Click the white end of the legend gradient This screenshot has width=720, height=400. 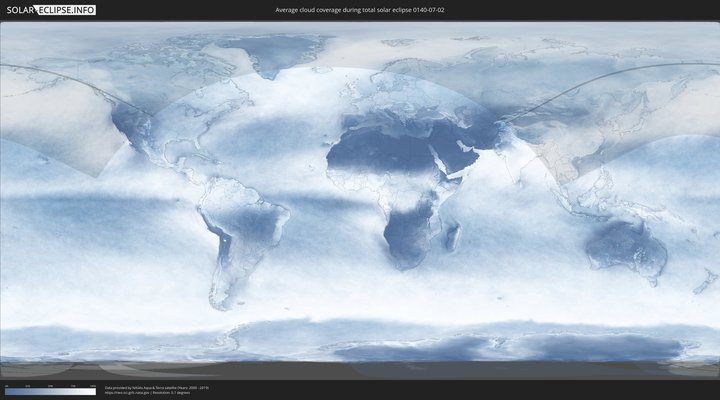pos(93,392)
